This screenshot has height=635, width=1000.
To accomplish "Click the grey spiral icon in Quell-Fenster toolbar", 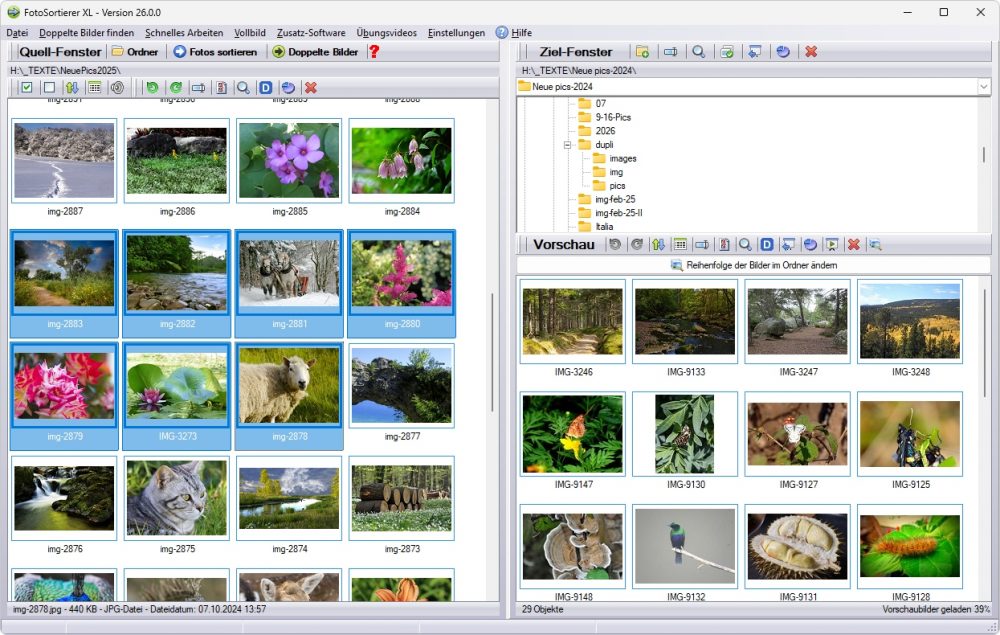I will pos(117,87).
